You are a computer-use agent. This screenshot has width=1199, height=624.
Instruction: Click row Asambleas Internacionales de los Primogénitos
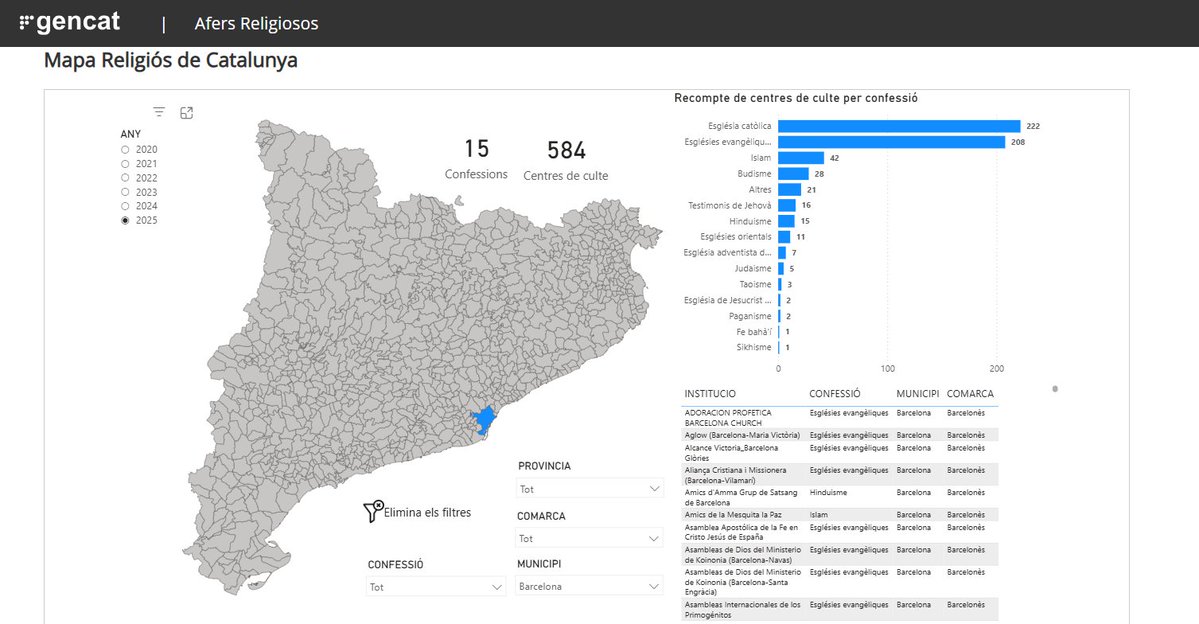[840, 609]
